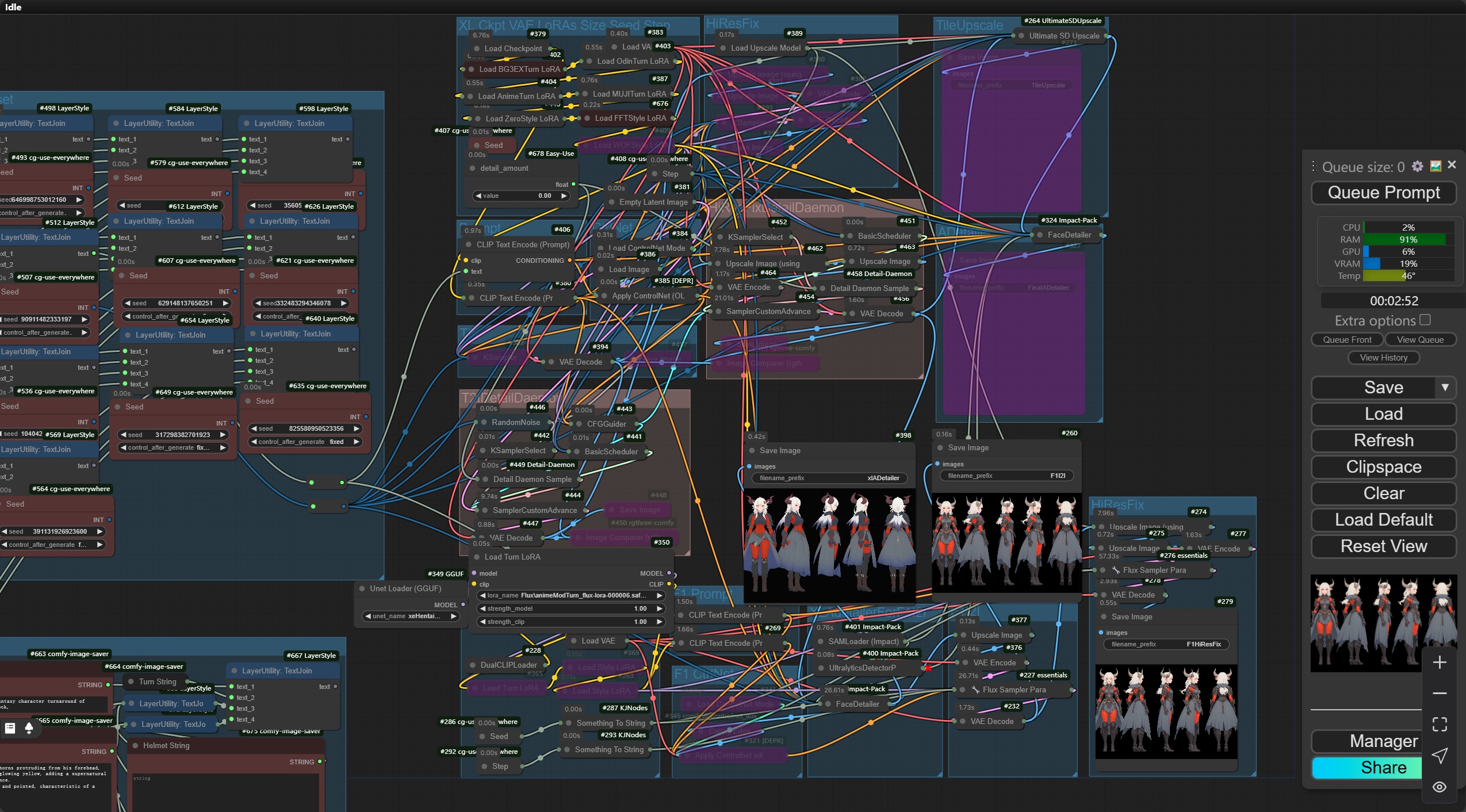Click the Load Upscale Model node's collapse dot
Viewport: 1466px width, 812px height.
point(722,48)
